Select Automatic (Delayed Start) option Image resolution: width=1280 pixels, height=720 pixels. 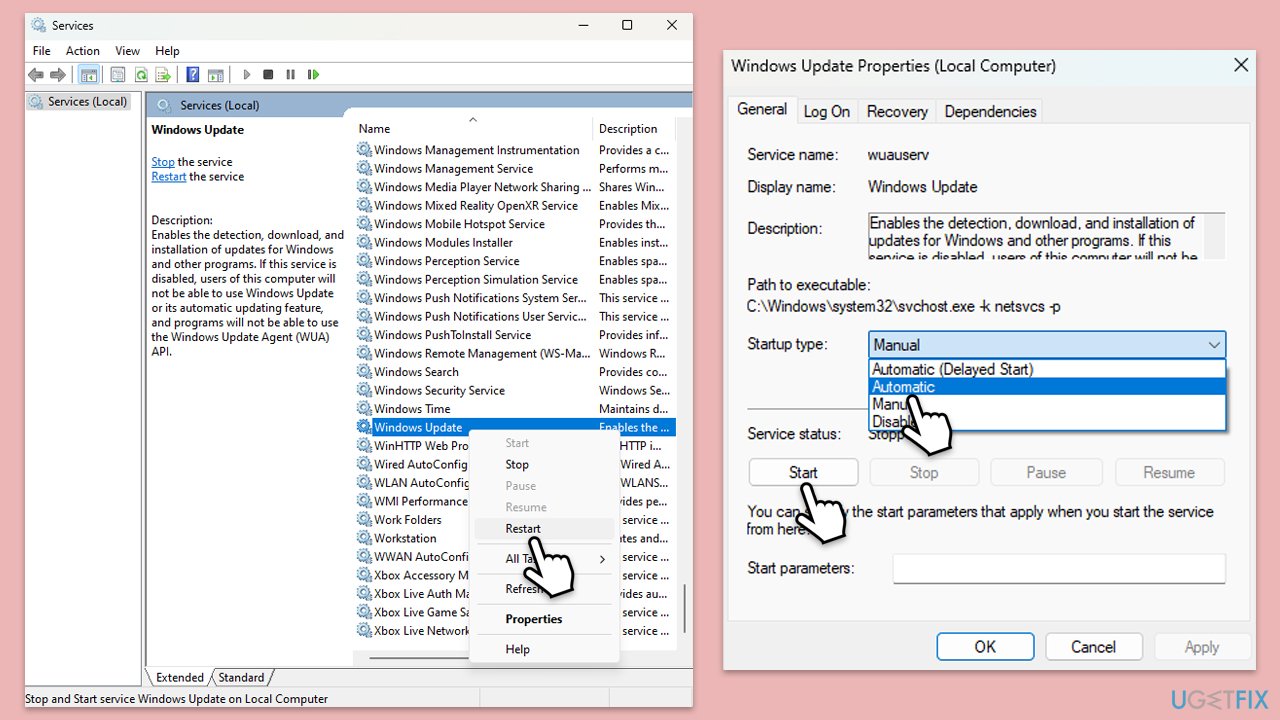click(1046, 369)
